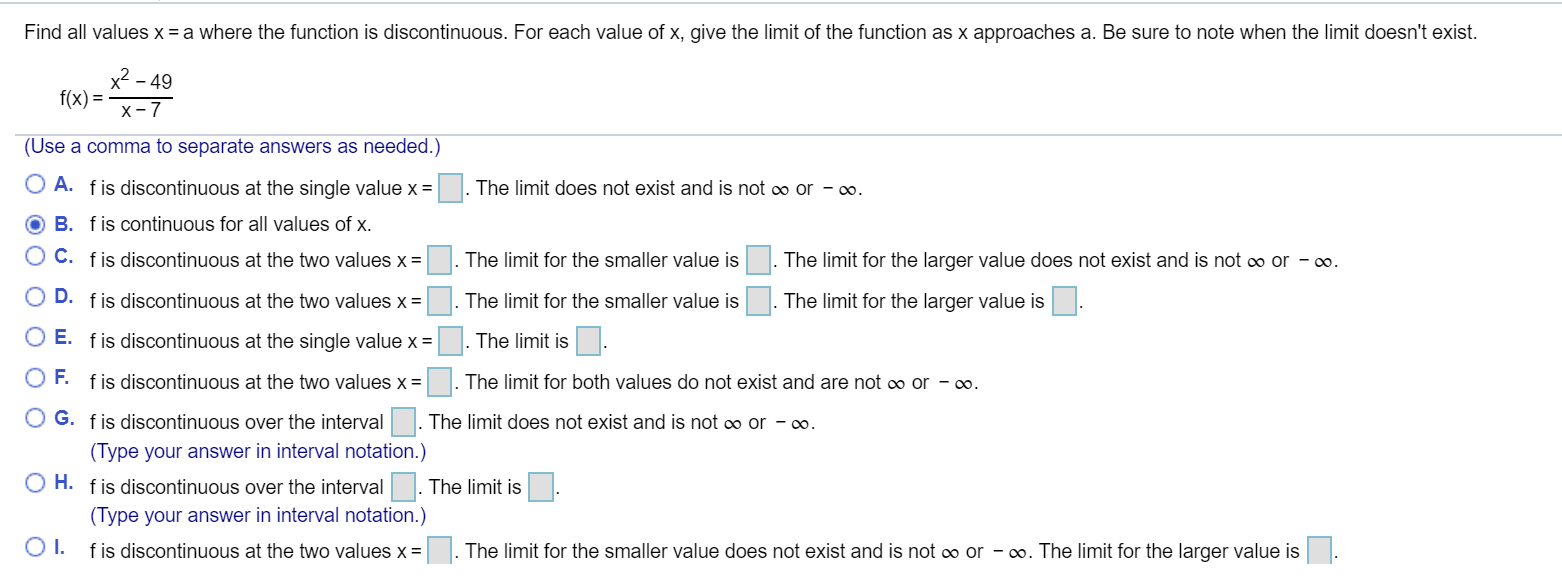Click the x-value box in option C
The height and width of the screenshot is (587, 1562).
438,260
